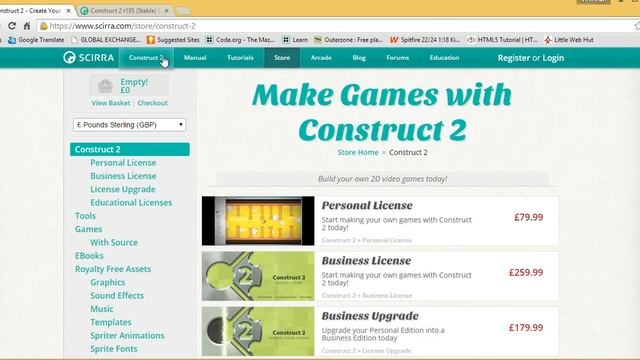Click the browser address bar
This screenshot has width=640, height=360.
pyautogui.click(x=339, y=26)
